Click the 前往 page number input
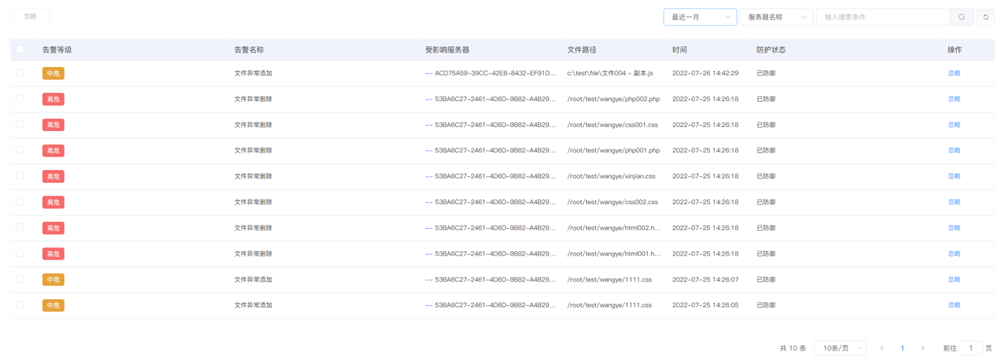The height and width of the screenshot is (364, 1003). coord(971,348)
